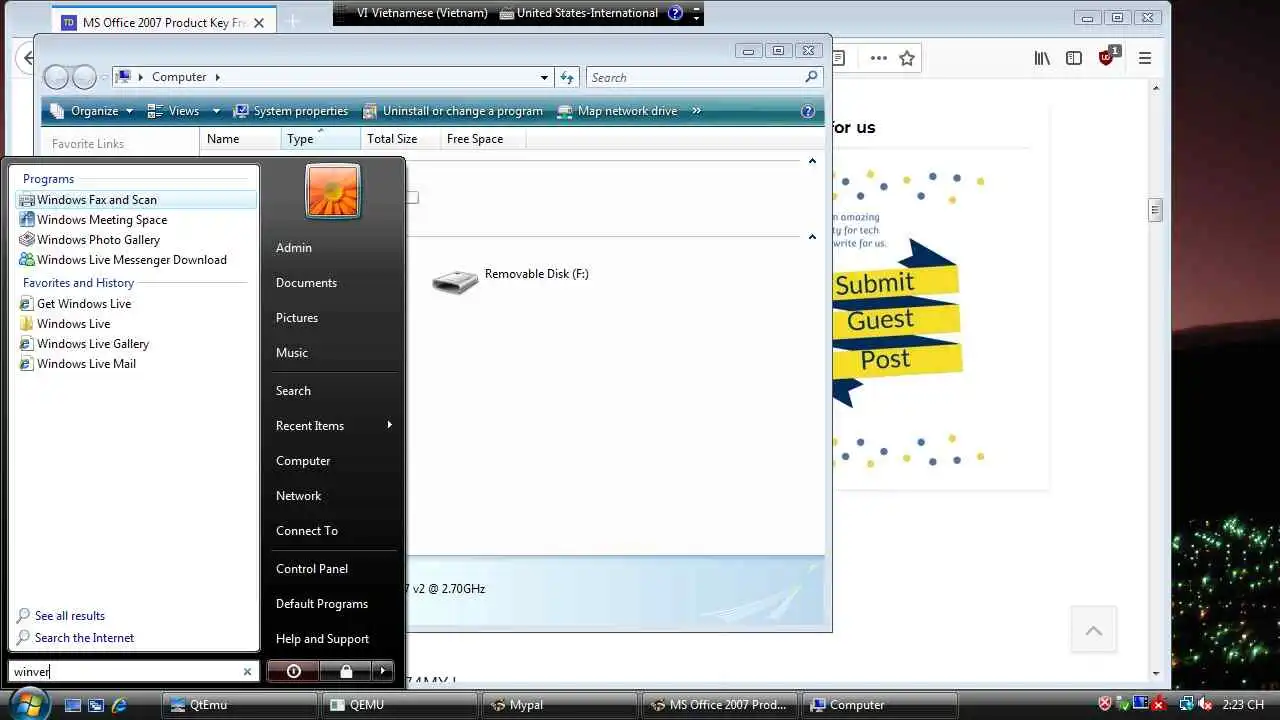The image size is (1280, 720).
Task: Switch to Mypal taskbar button
Action: 559,705
